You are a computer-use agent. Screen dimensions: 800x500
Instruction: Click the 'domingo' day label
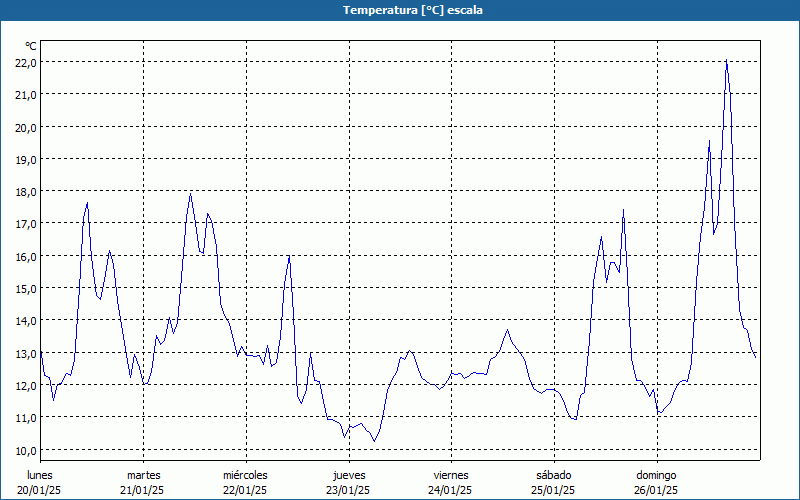click(656, 475)
